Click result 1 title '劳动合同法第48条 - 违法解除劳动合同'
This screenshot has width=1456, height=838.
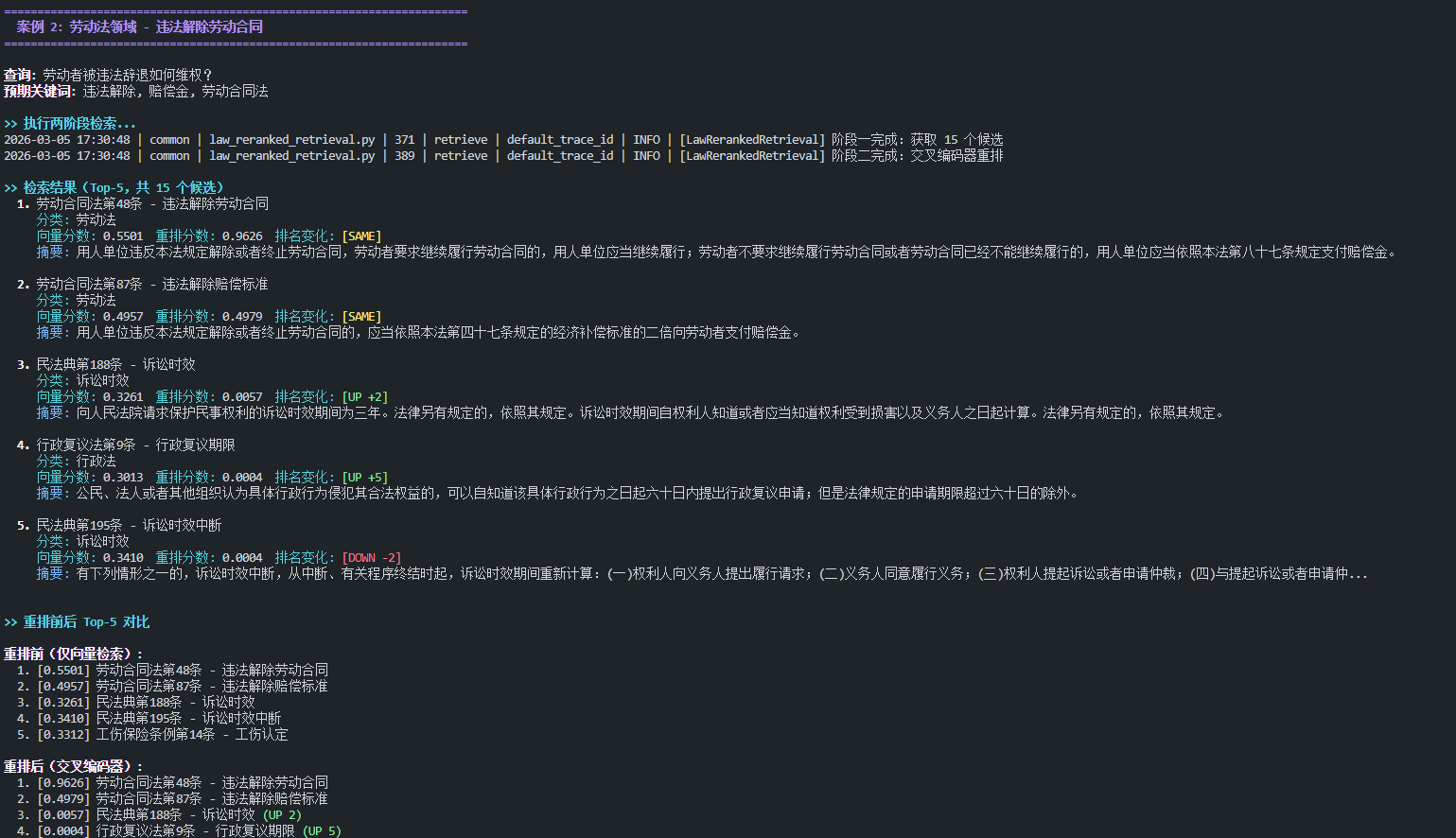point(152,203)
